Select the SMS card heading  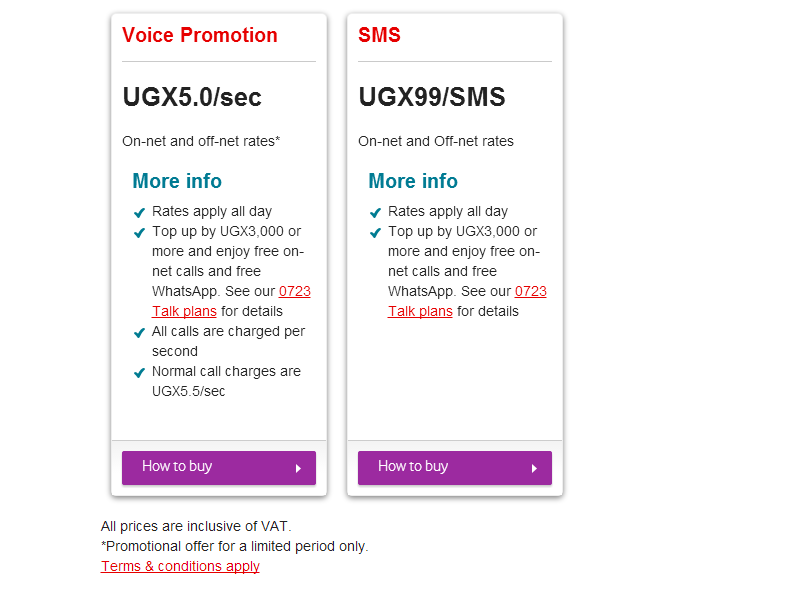point(379,35)
